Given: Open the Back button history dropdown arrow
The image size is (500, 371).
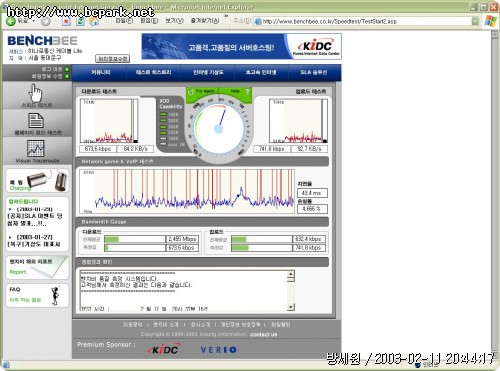Looking at the screenshot, I should [x=34, y=21].
